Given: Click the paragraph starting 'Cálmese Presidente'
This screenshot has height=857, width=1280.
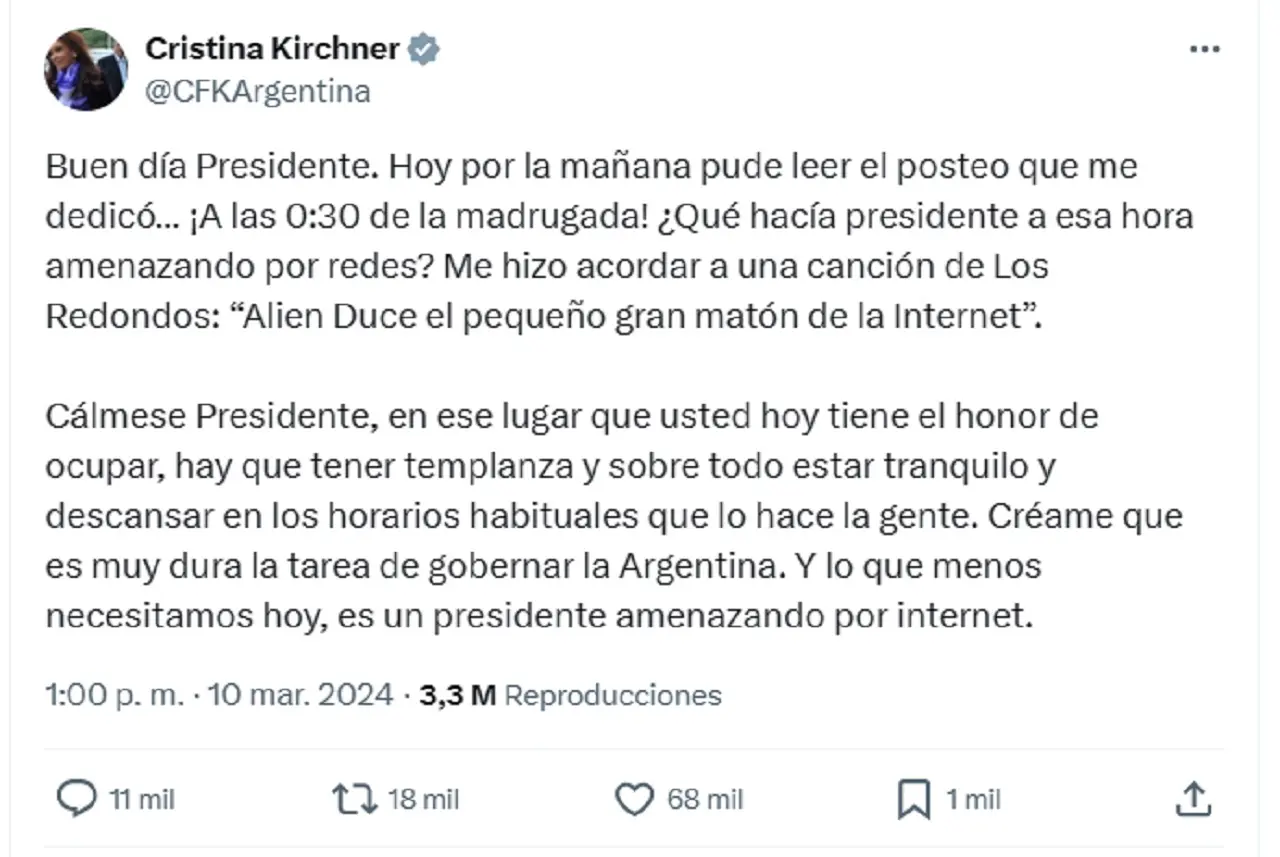Looking at the screenshot, I should 614,516.
